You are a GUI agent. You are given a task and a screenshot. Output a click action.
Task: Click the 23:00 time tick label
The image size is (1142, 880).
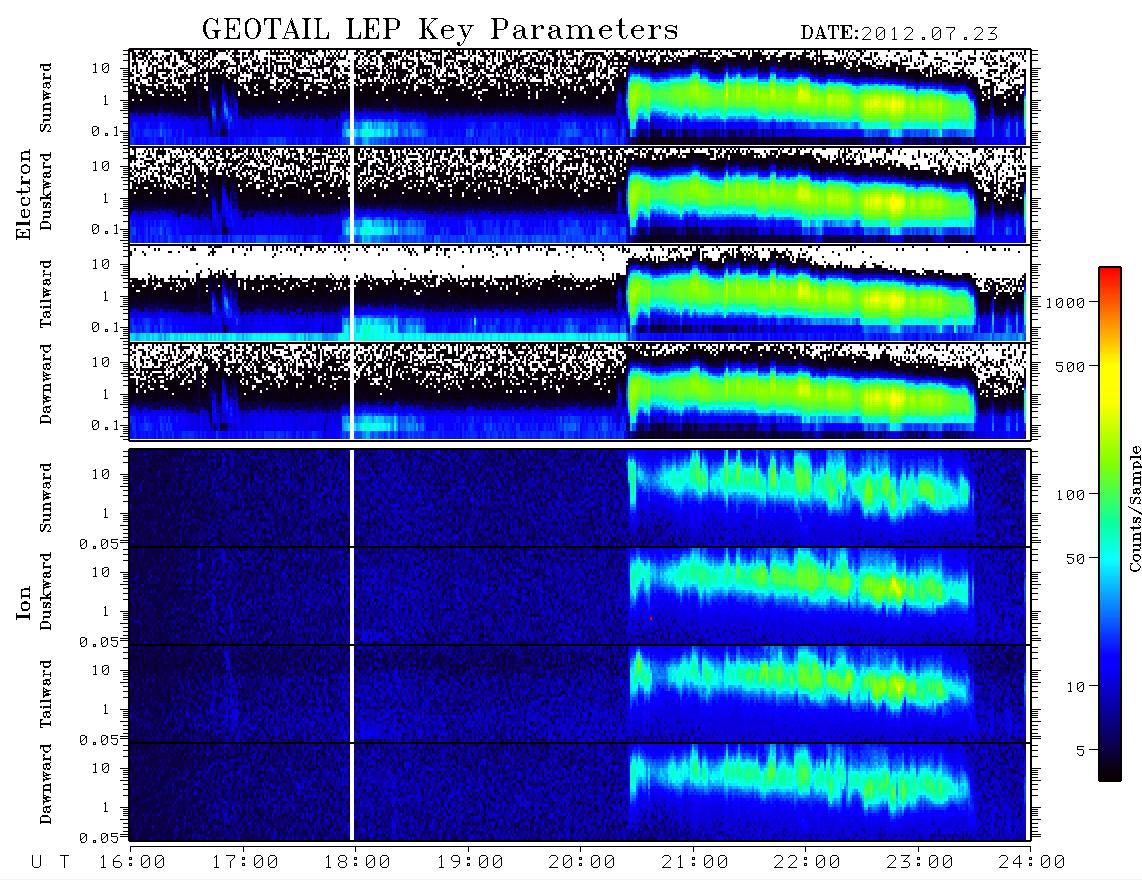click(919, 863)
